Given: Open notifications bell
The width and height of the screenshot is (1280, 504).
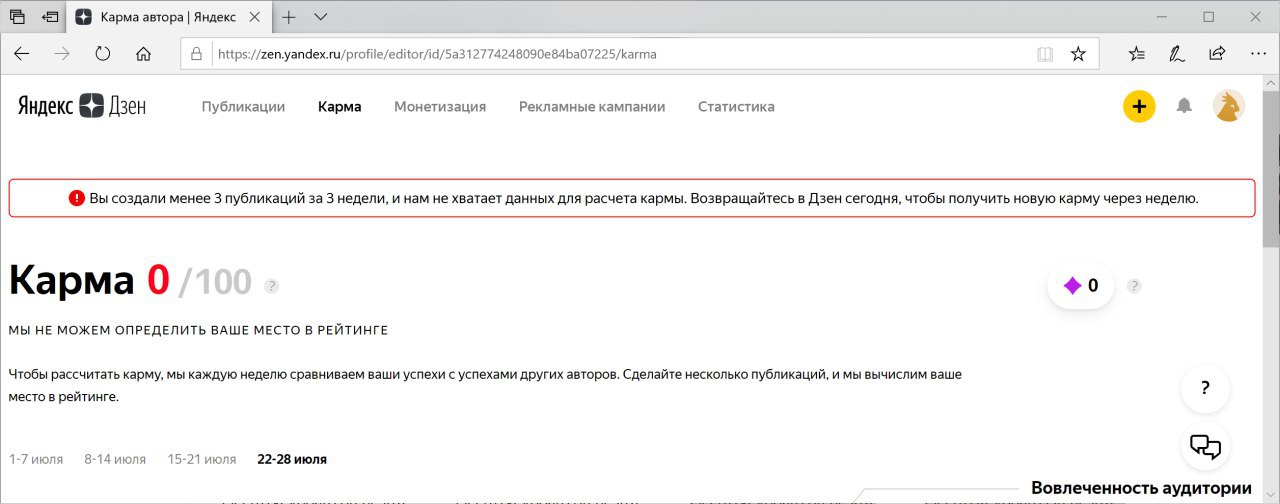Looking at the screenshot, I should 1184,106.
